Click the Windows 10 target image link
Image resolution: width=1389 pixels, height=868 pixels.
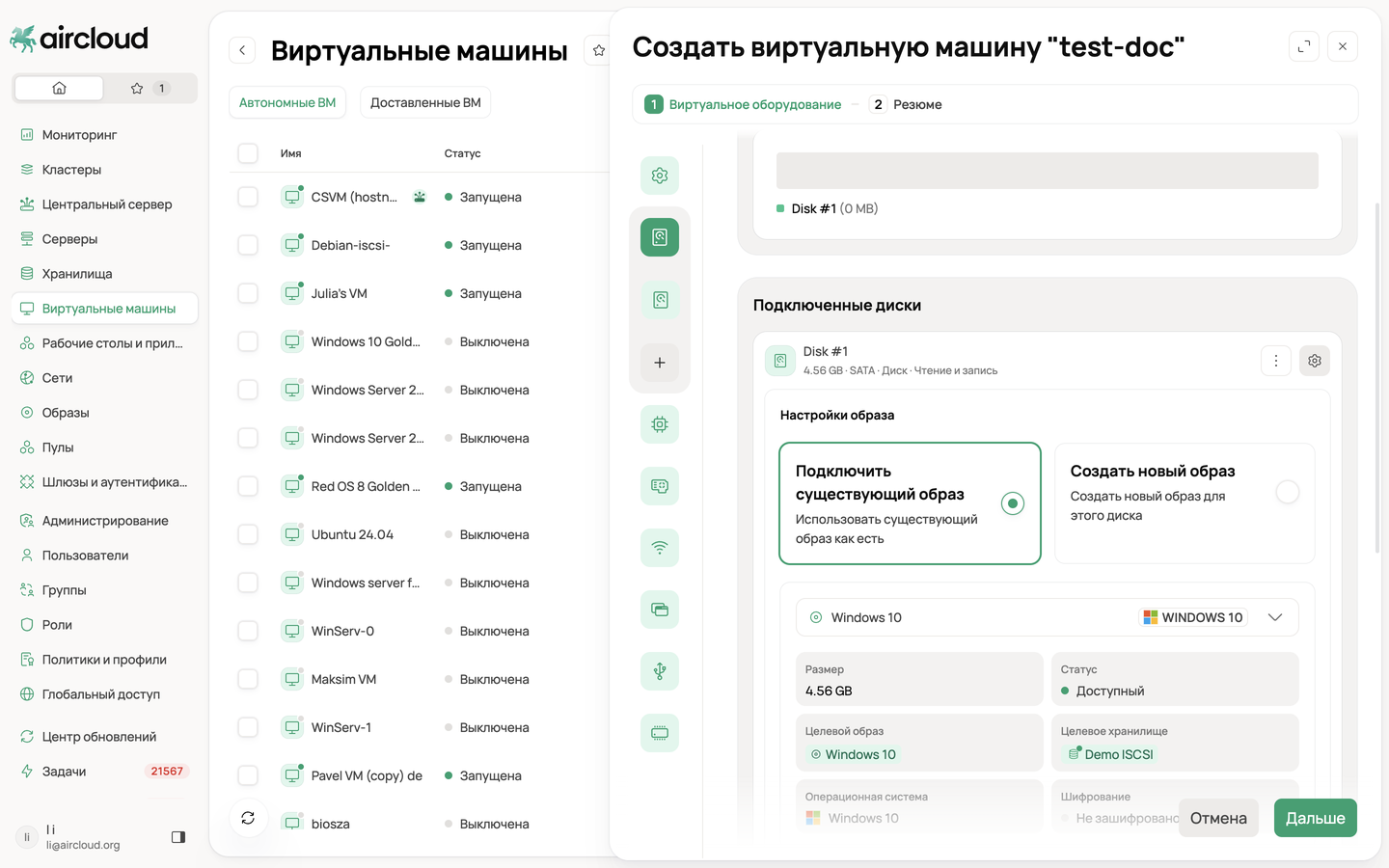coord(853,754)
